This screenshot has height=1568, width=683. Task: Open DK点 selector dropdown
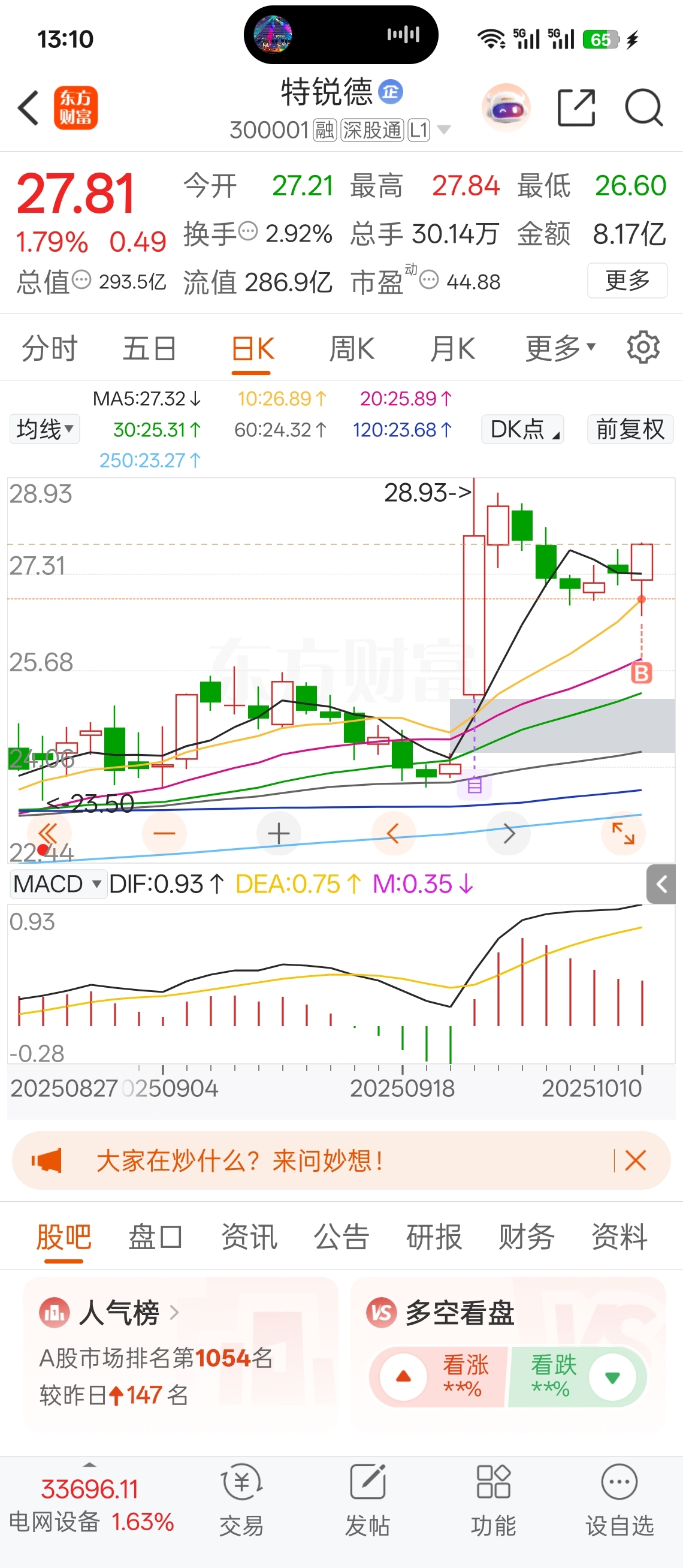tap(522, 429)
